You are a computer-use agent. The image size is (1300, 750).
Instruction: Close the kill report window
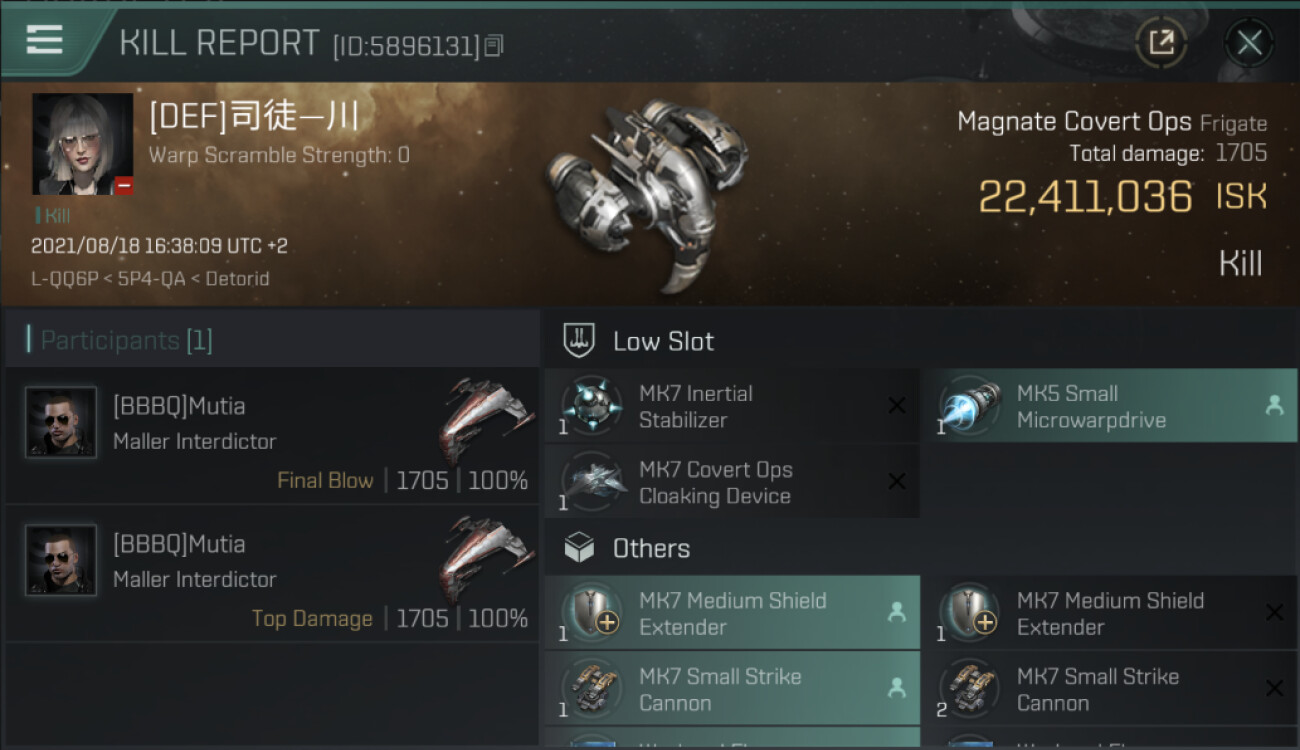[x=1249, y=42]
